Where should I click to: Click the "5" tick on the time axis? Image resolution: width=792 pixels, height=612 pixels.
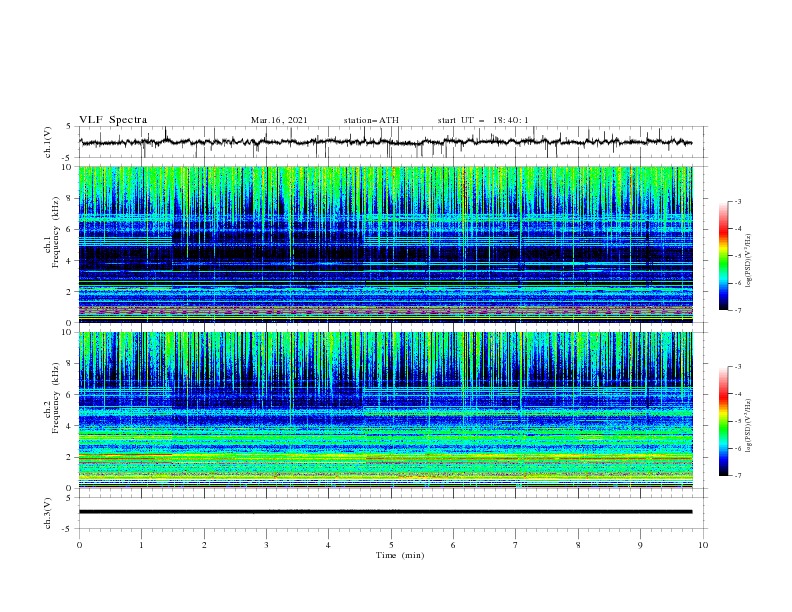coord(391,545)
